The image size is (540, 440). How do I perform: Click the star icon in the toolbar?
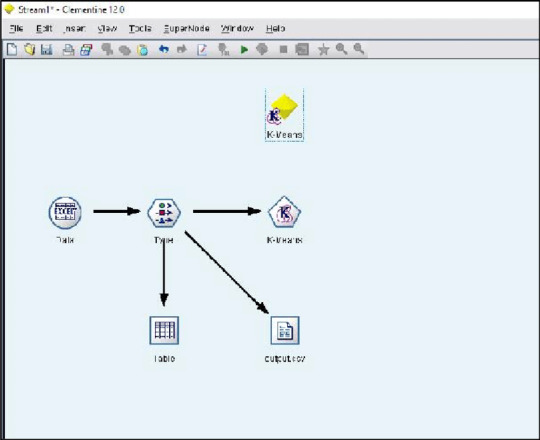(x=323, y=50)
